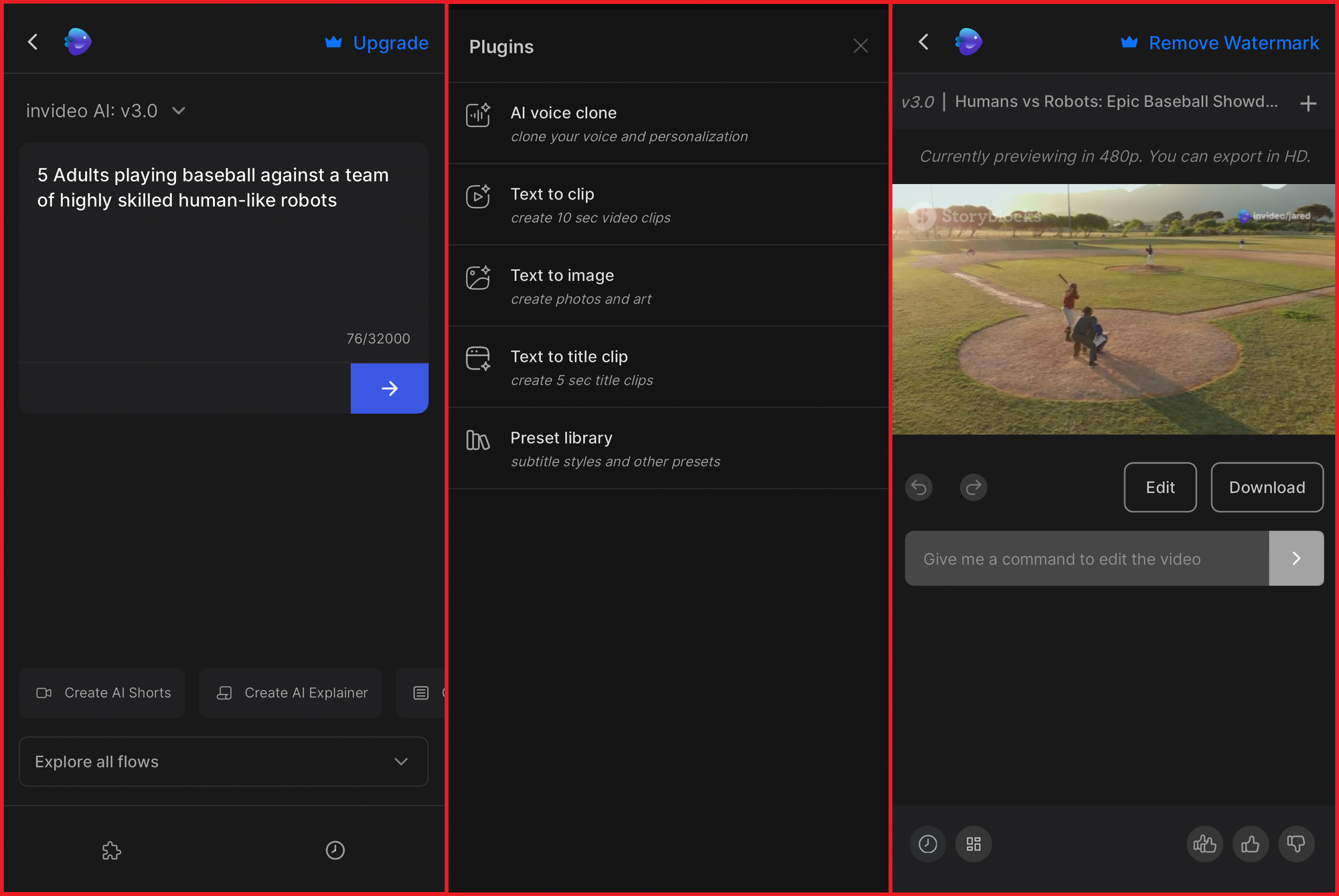
Task: Select the Text to clip plugin icon
Action: (479, 197)
